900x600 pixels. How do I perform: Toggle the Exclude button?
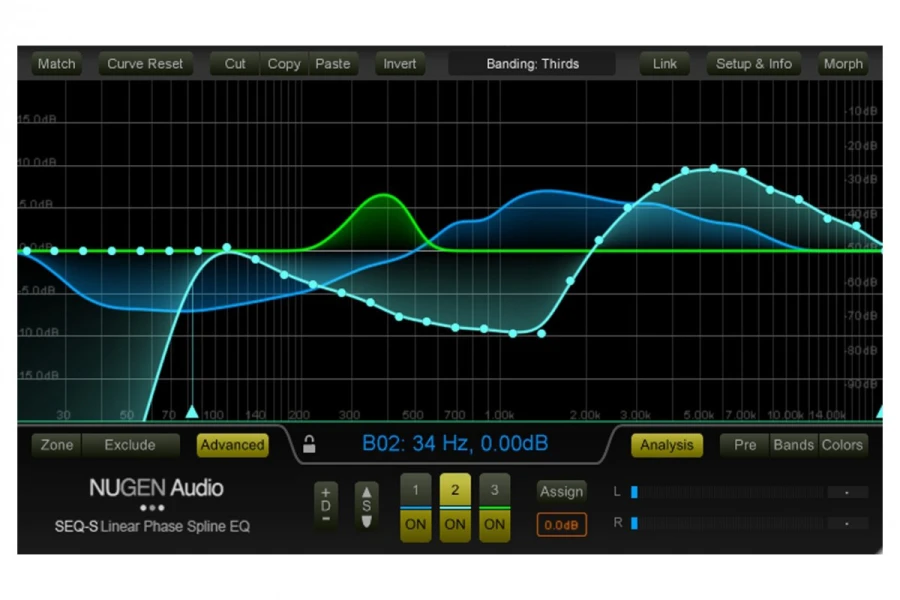click(x=130, y=445)
